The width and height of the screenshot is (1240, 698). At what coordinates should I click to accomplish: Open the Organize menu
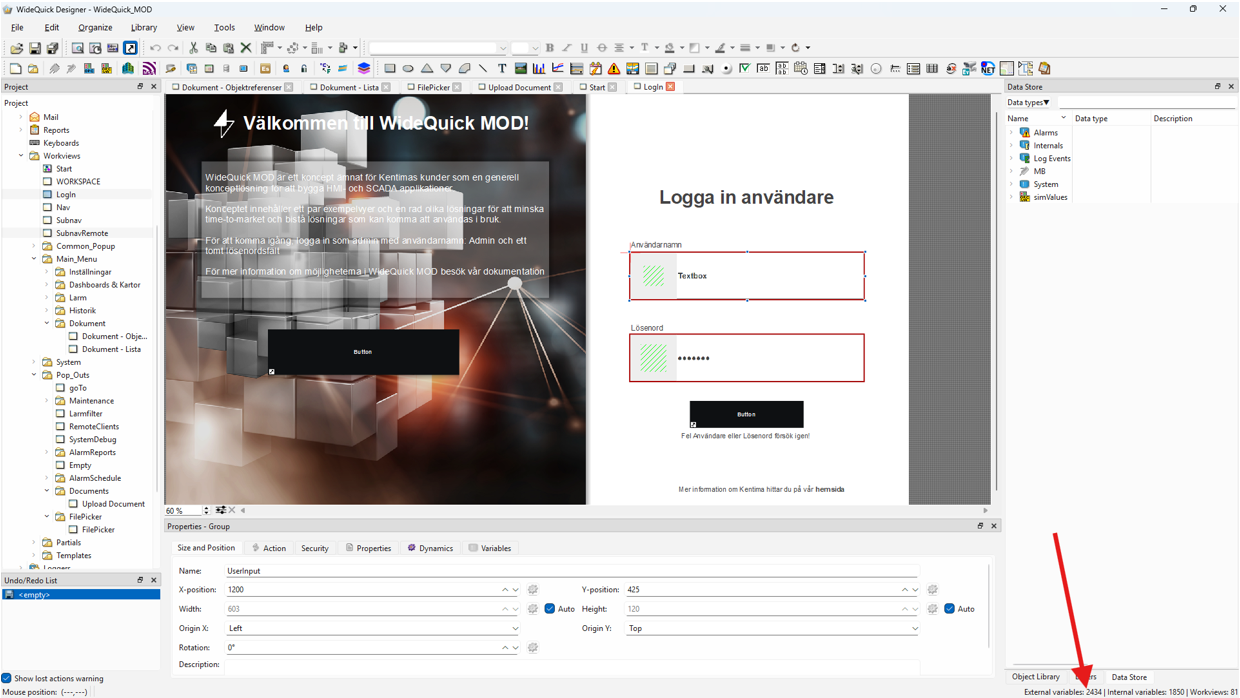pyautogui.click(x=95, y=27)
